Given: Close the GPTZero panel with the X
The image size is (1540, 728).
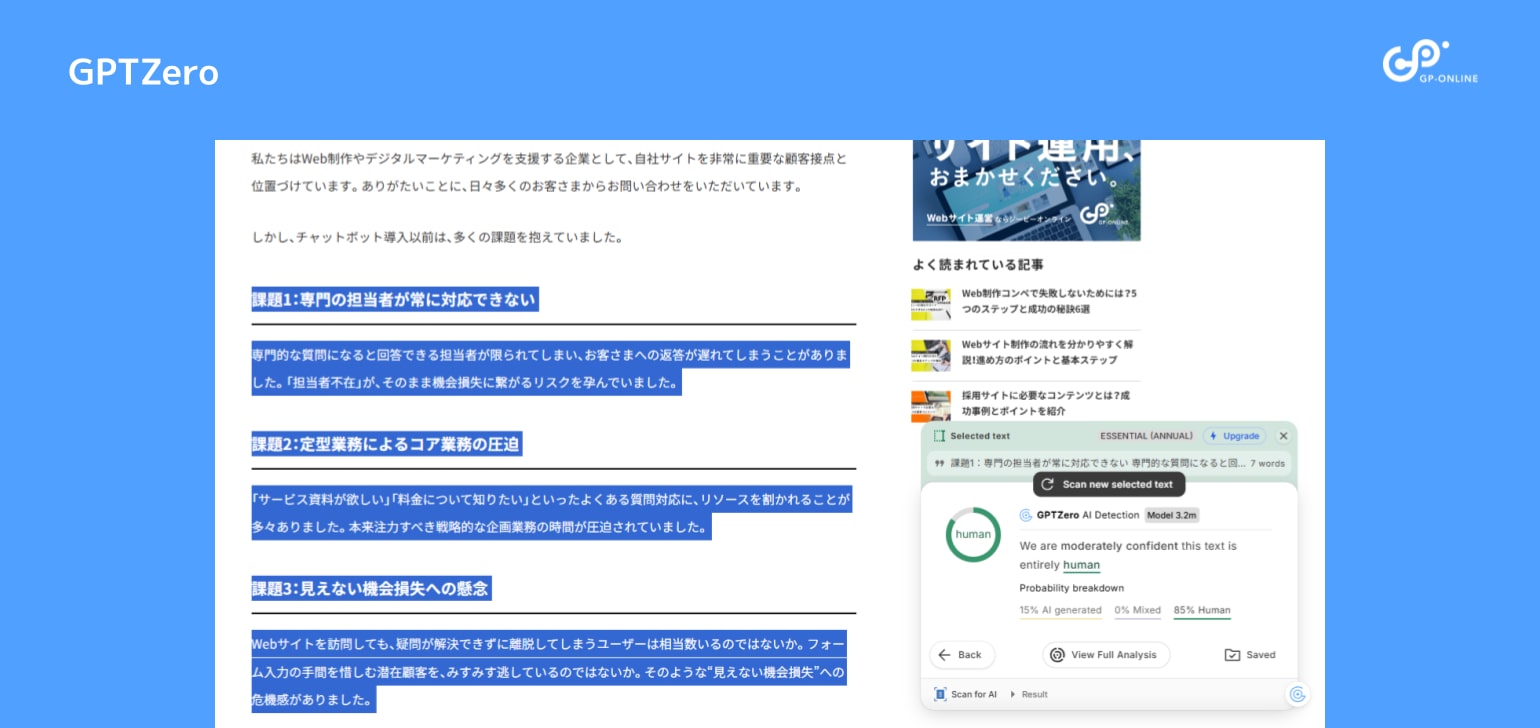Looking at the screenshot, I should [1283, 436].
